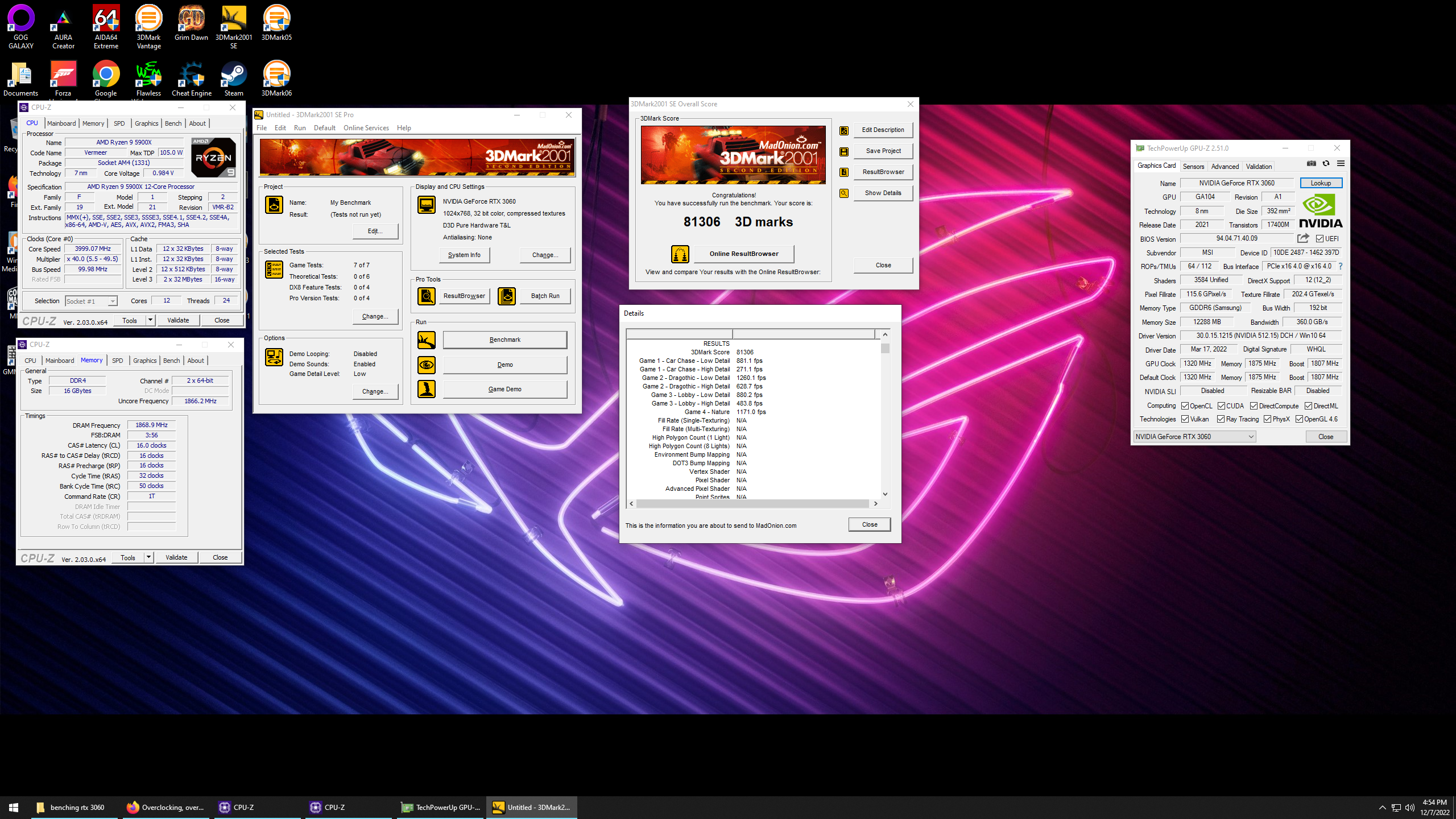Open the AURA Creator desktop shortcut

point(63,27)
